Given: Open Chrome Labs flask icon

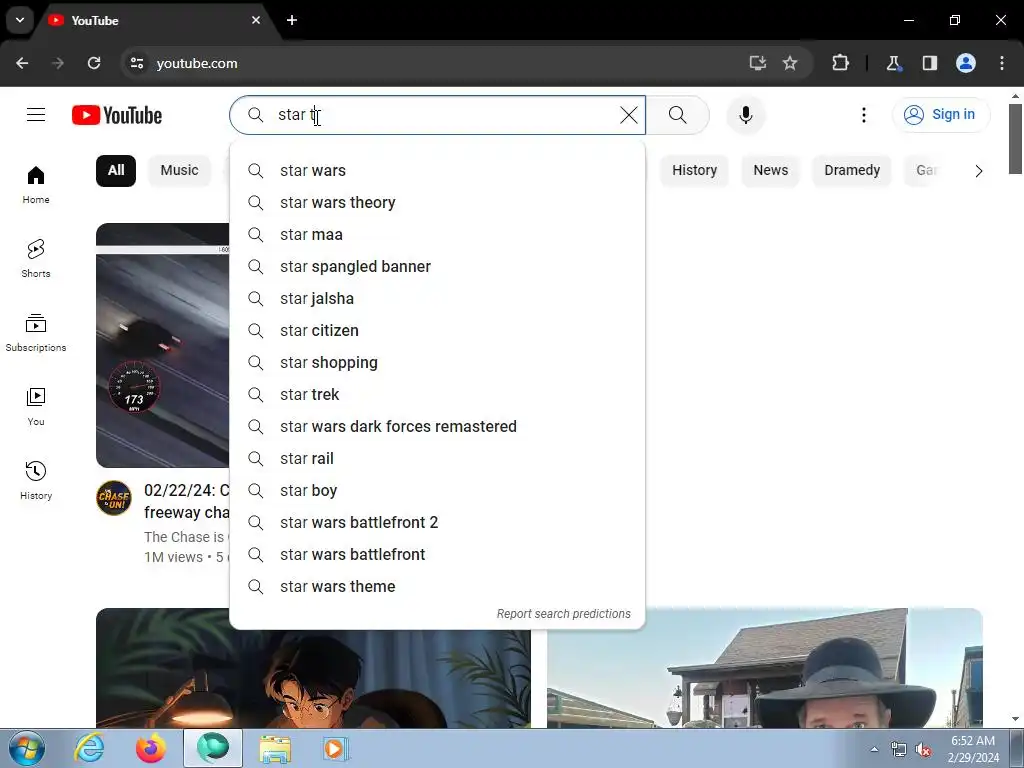Looking at the screenshot, I should tap(893, 63).
